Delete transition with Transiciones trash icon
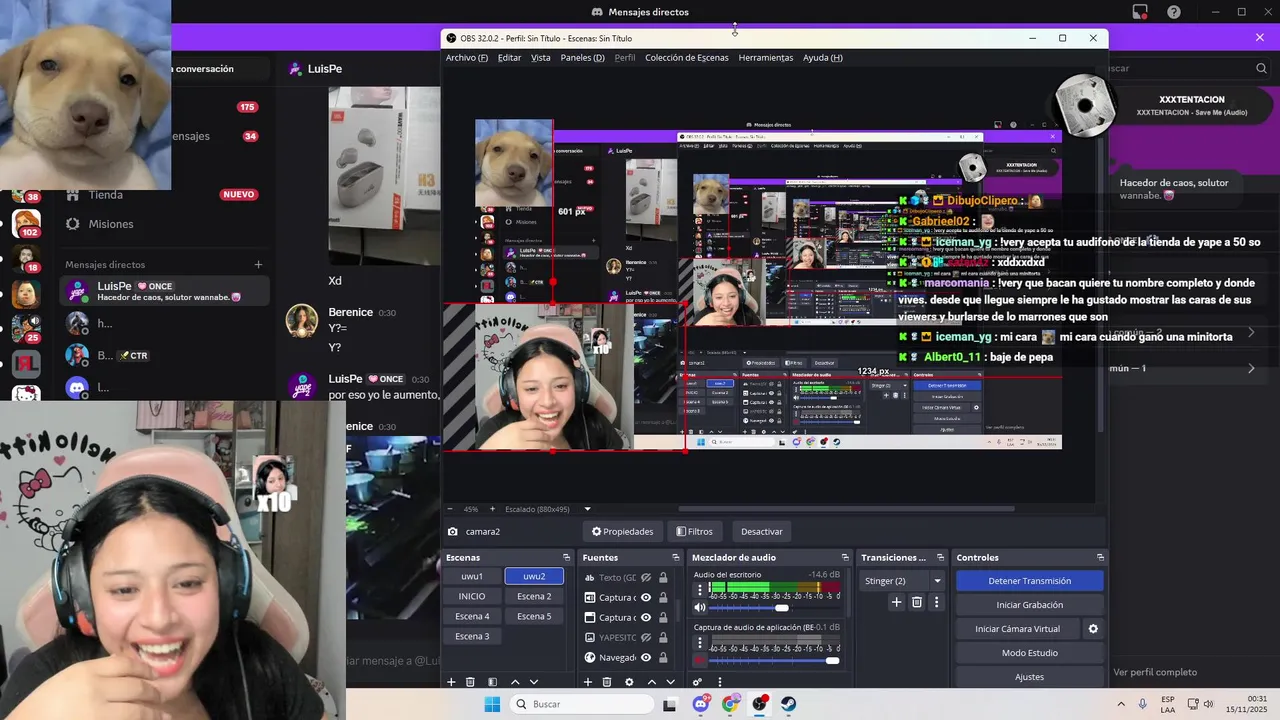1280x720 pixels. 917,602
